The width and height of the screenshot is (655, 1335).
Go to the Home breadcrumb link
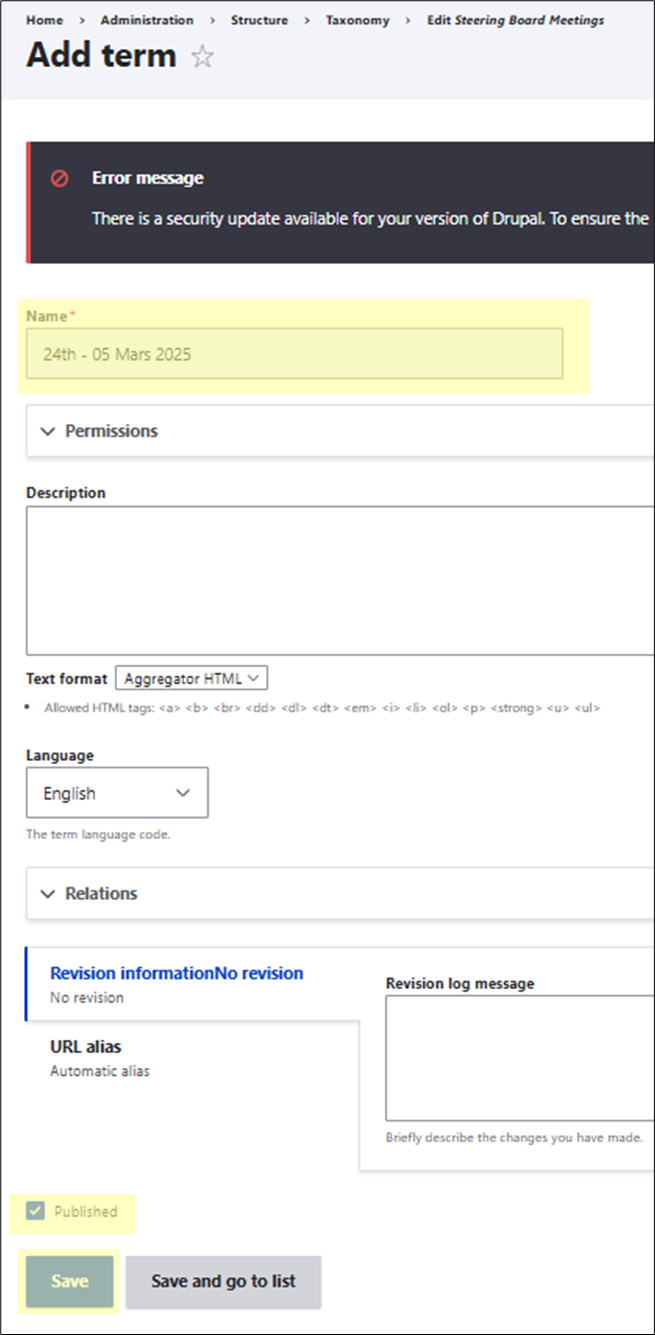click(43, 20)
